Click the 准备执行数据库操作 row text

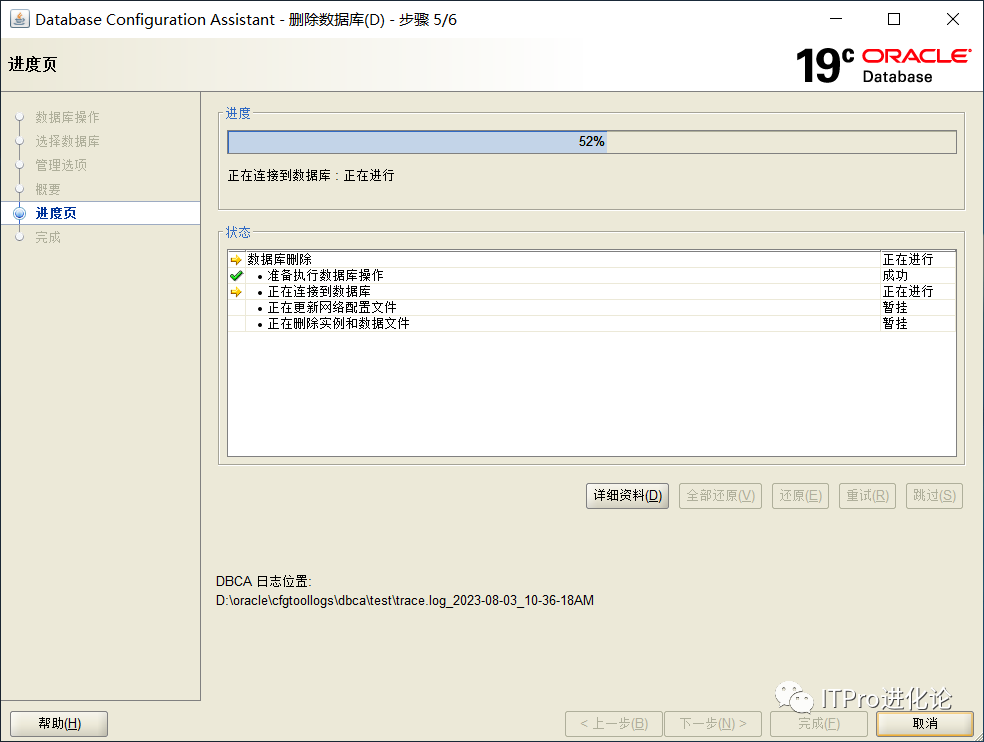pos(325,276)
